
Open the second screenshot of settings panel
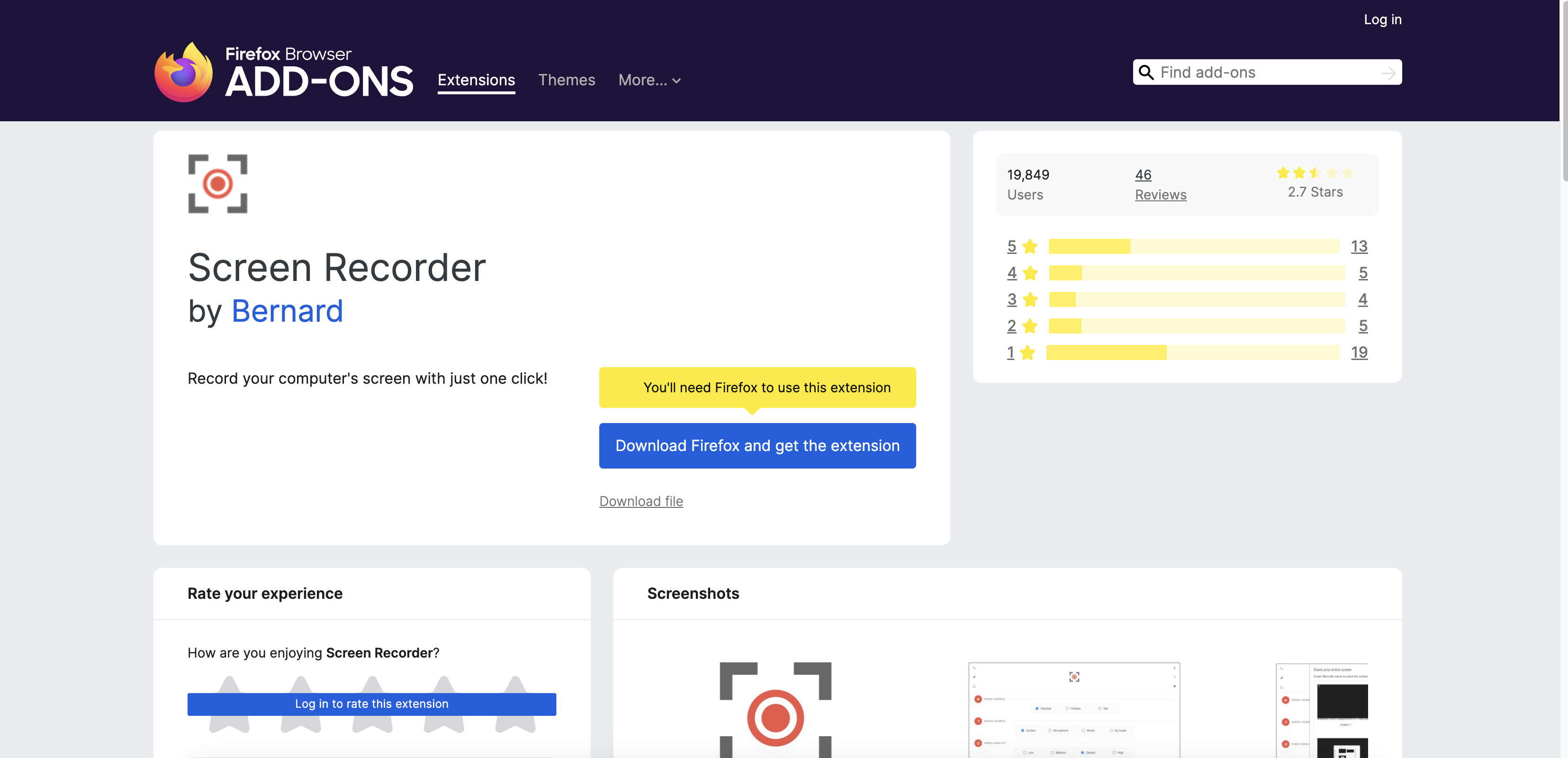(1074, 710)
